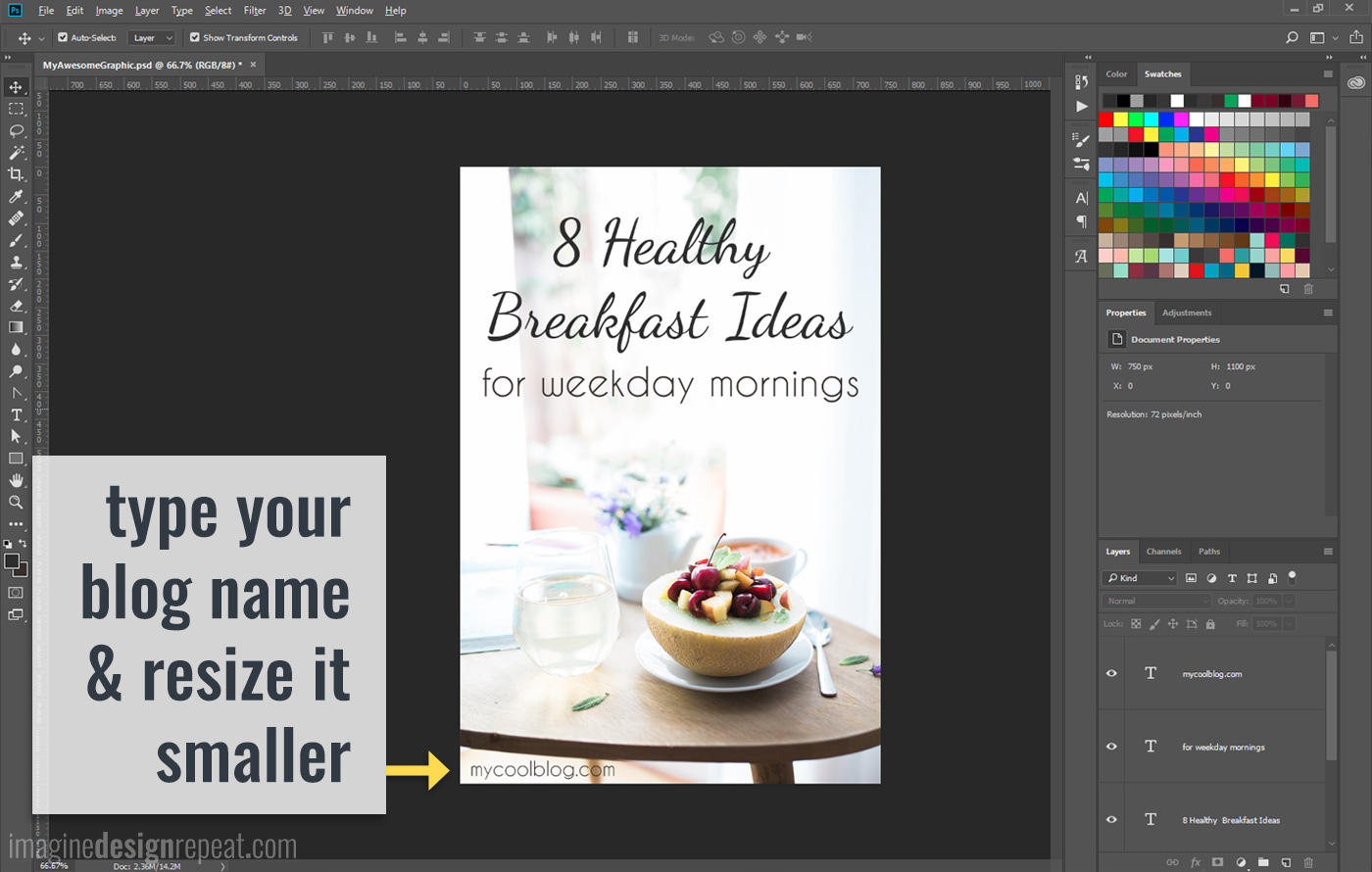Create a new layer
The height and width of the screenshot is (872, 1372).
coord(1284,863)
